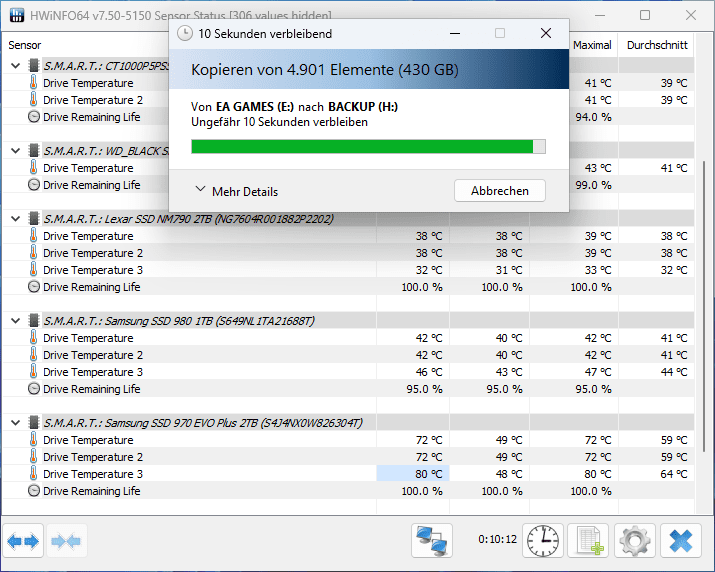
Task: Click the blue X close sensors button
Action: (681, 541)
